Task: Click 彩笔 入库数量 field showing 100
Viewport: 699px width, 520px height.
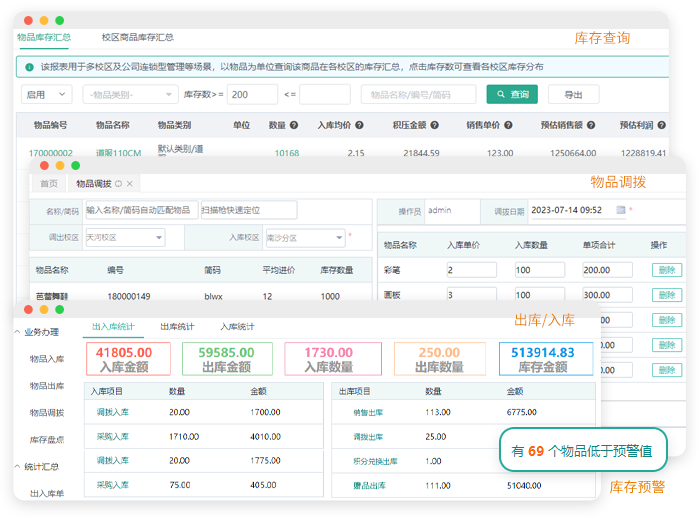Action: (540, 270)
